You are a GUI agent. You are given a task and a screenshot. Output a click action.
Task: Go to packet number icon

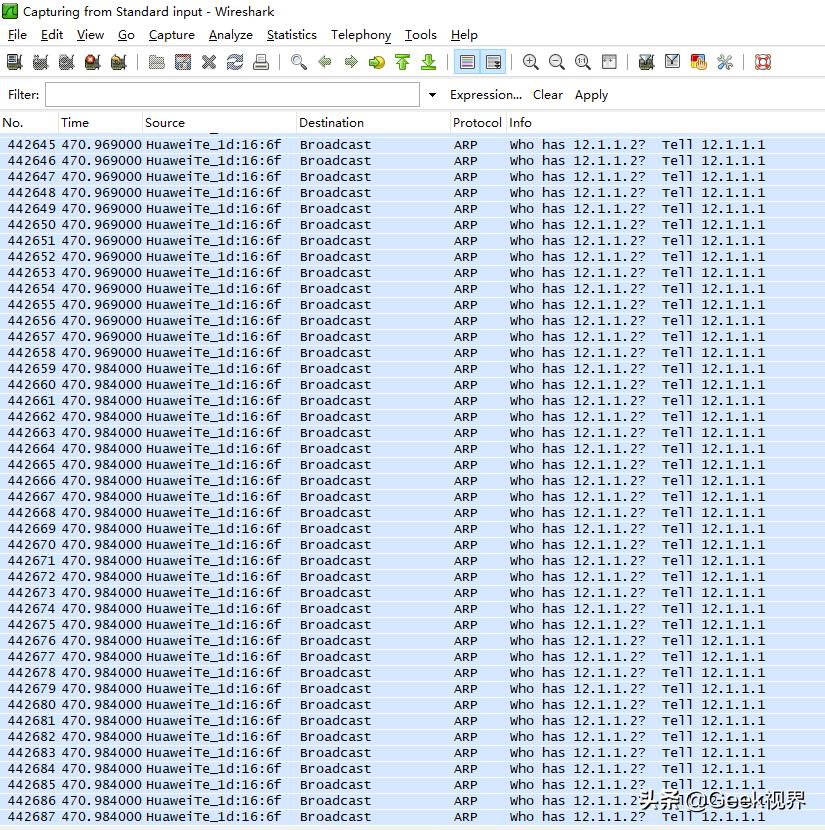tap(377, 62)
